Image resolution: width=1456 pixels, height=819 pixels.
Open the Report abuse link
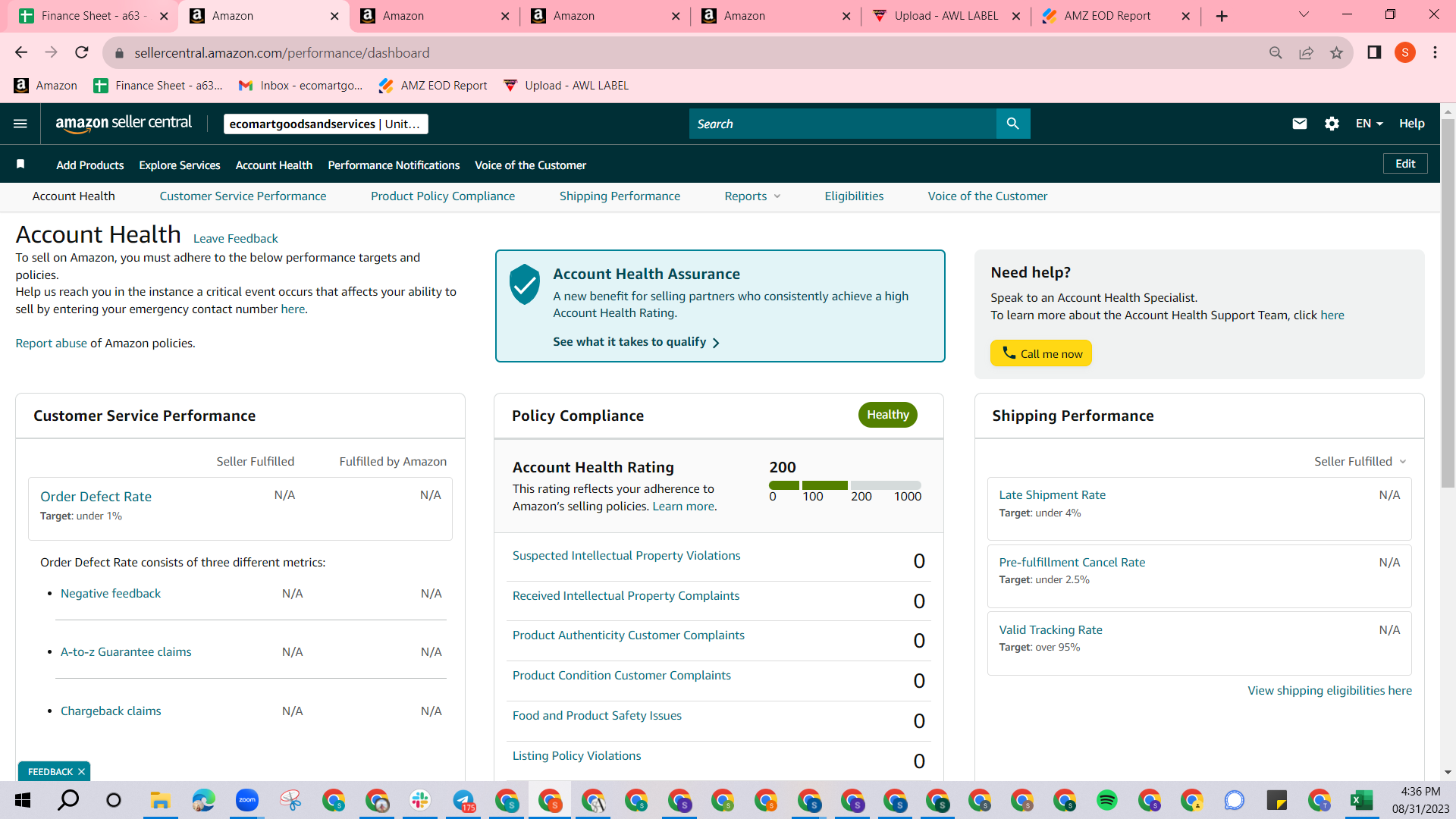(52, 344)
